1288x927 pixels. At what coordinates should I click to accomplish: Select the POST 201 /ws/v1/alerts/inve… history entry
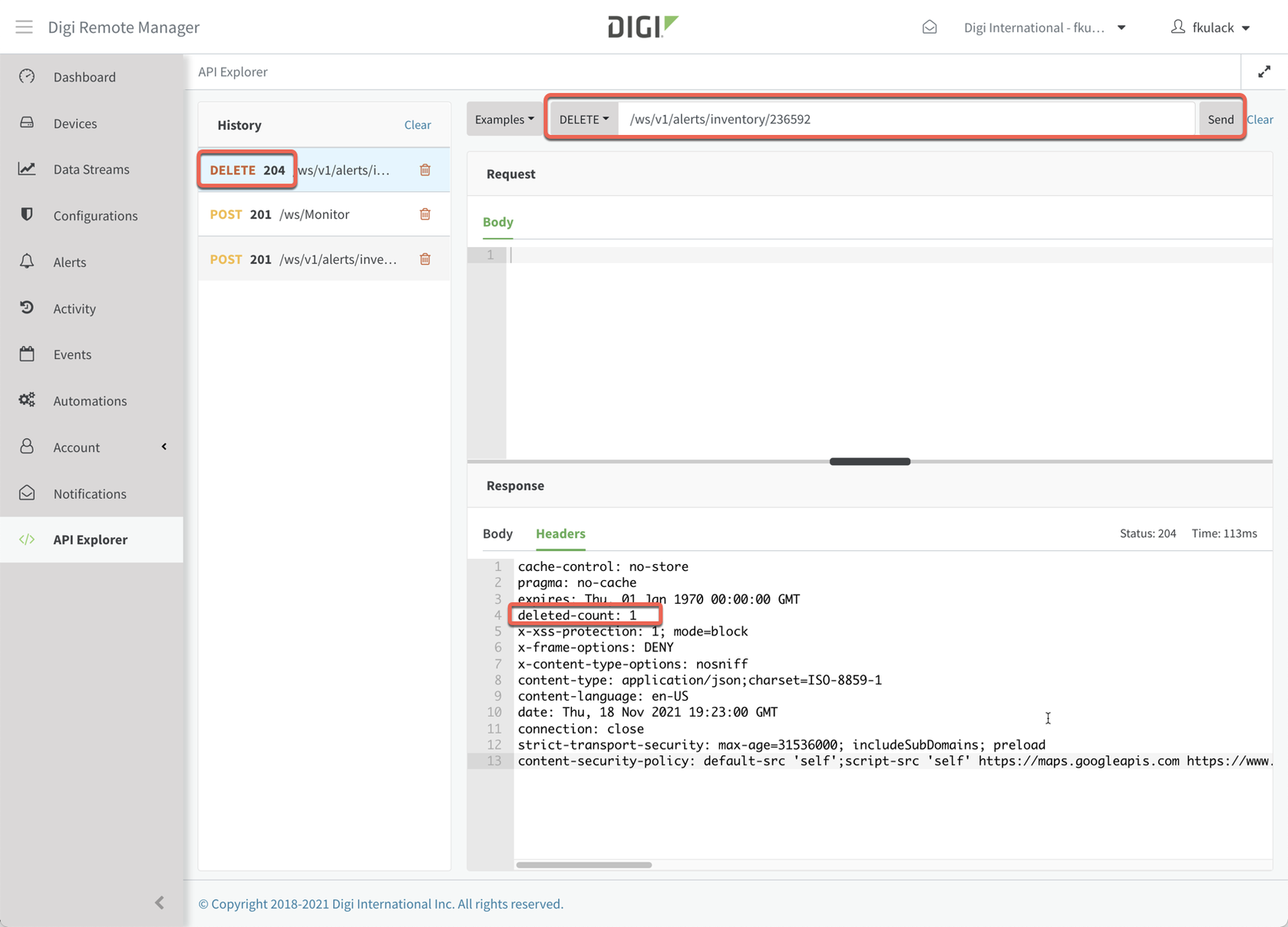[324, 259]
